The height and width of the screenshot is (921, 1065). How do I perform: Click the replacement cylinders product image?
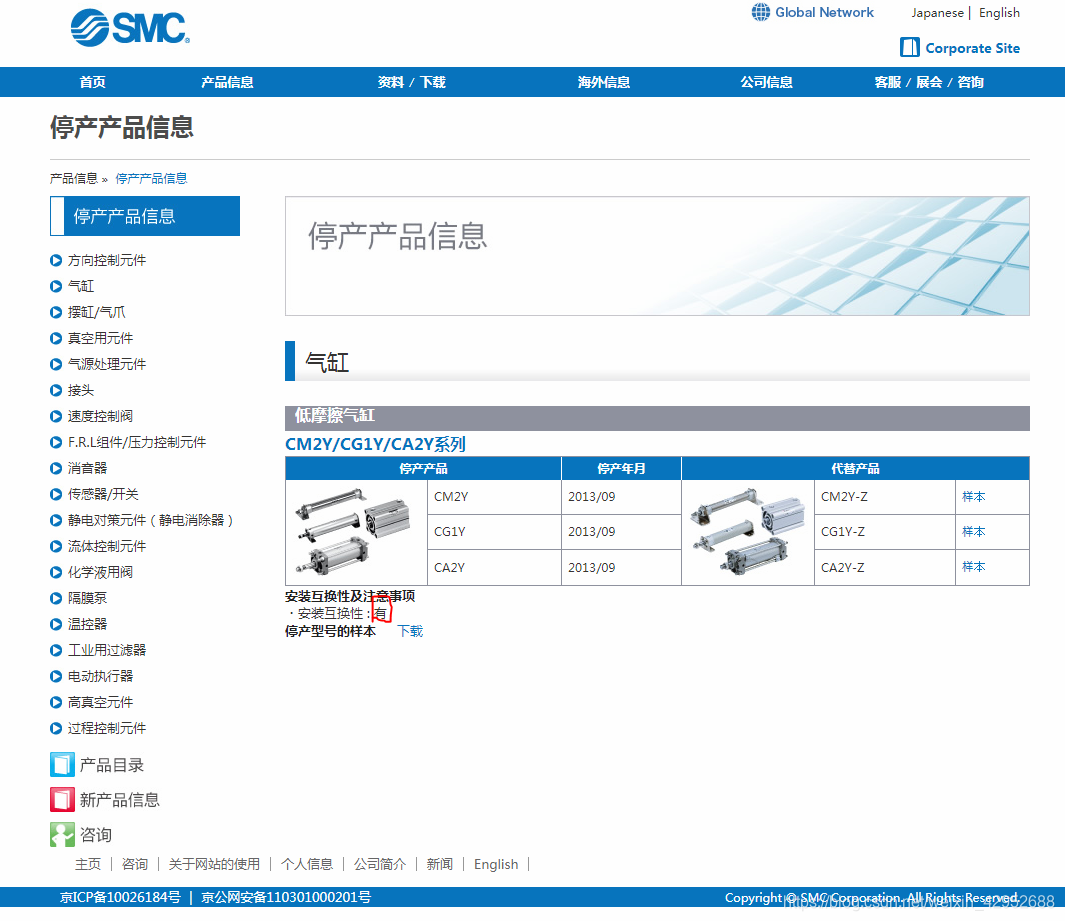(747, 532)
